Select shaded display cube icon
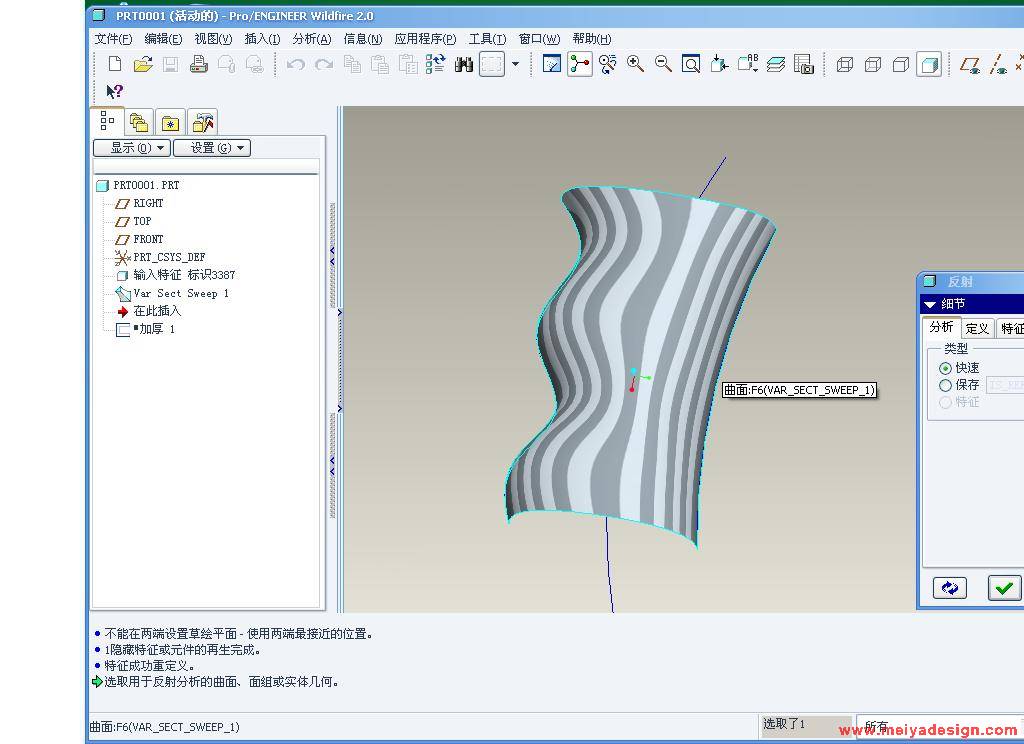The image size is (1024, 744). (x=929, y=65)
